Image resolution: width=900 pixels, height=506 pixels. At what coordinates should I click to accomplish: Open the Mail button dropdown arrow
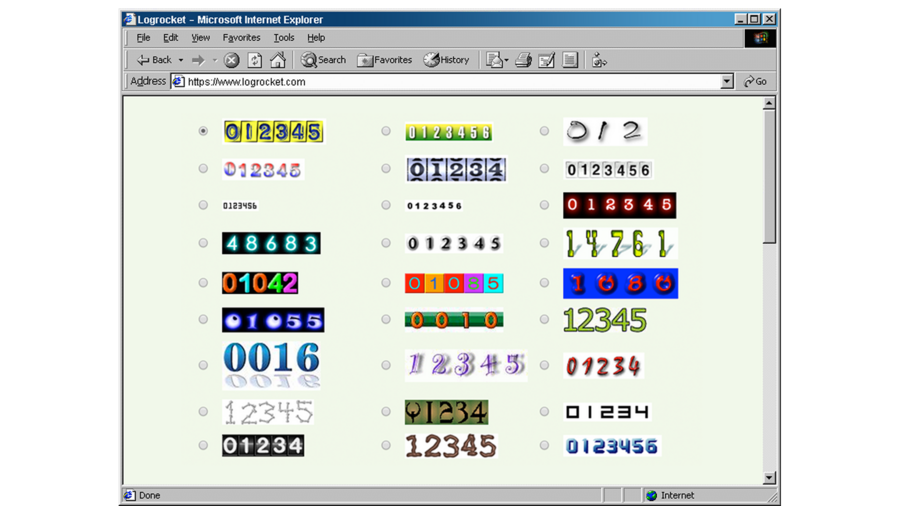pyautogui.click(x=507, y=60)
